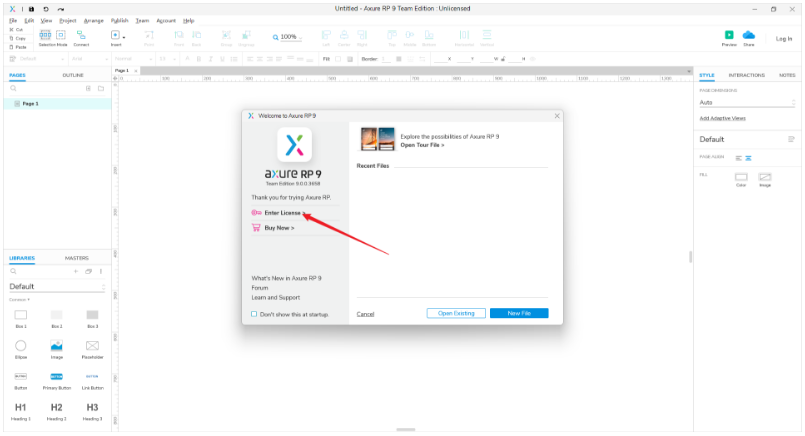
Task: Click the tour file thumbnail image
Action: tap(377, 139)
